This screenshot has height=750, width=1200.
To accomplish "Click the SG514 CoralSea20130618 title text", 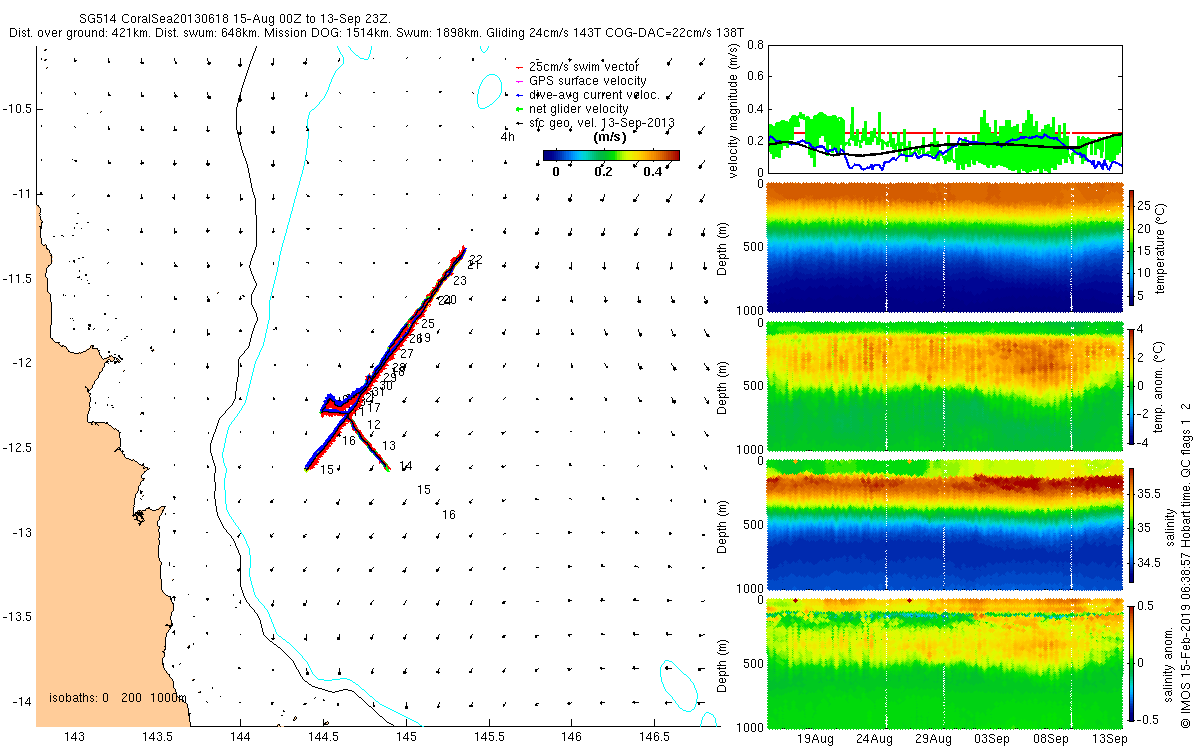I will (154, 19).
